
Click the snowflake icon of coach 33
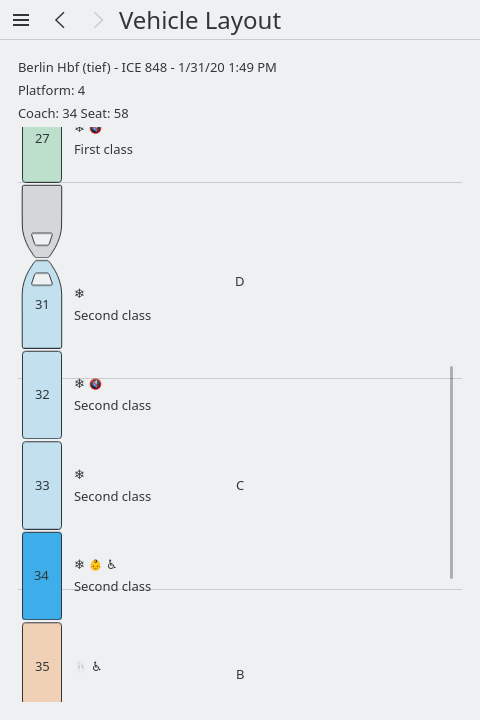pos(79,474)
